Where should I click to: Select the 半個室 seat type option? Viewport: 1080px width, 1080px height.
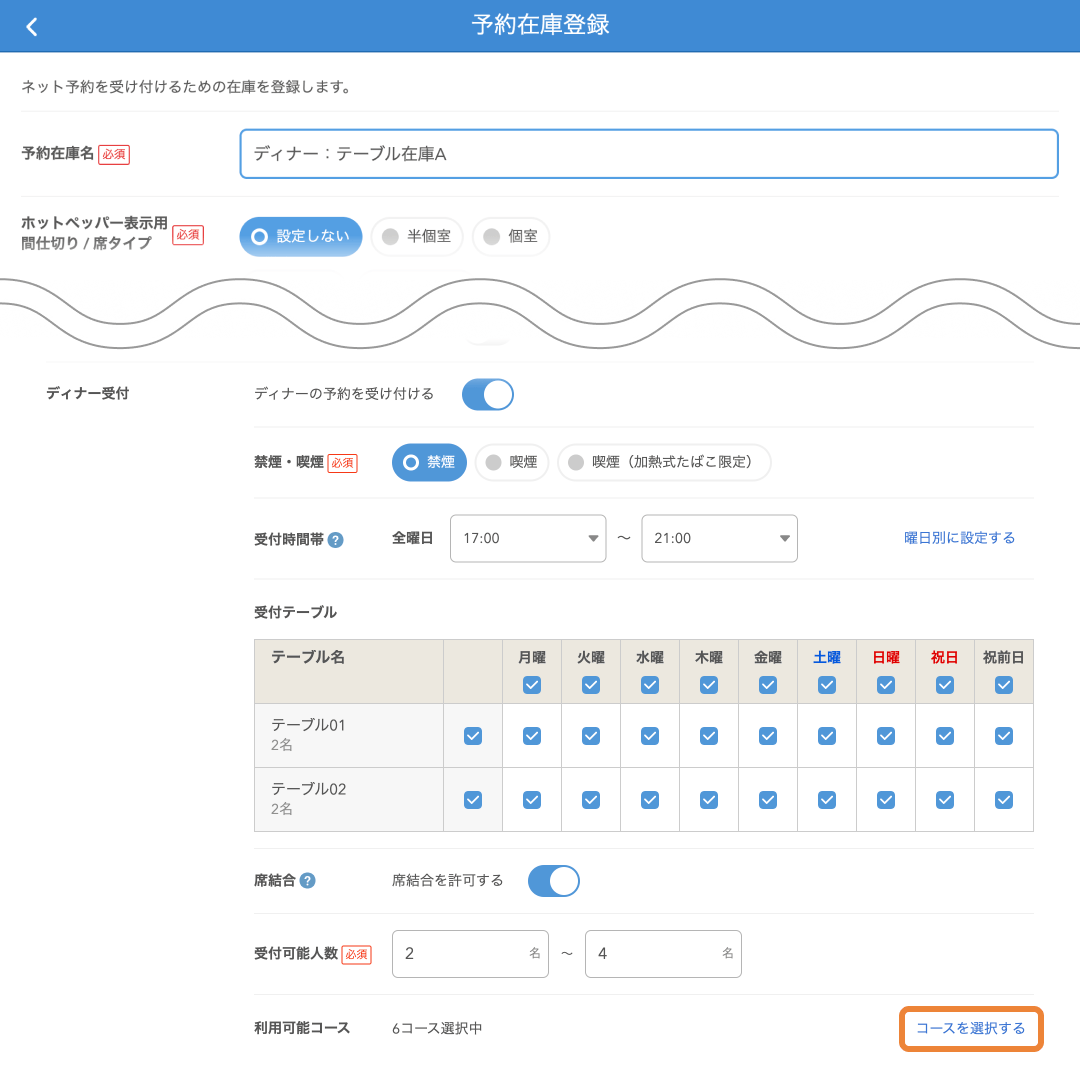pos(417,236)
